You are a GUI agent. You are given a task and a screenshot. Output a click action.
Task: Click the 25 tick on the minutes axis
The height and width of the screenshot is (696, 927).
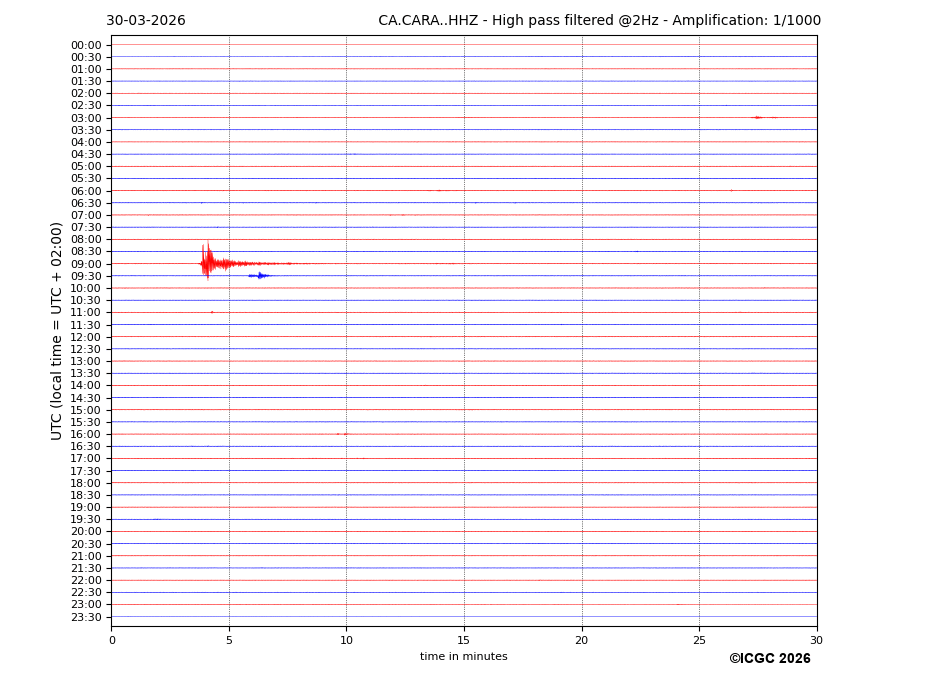(699, 640)
